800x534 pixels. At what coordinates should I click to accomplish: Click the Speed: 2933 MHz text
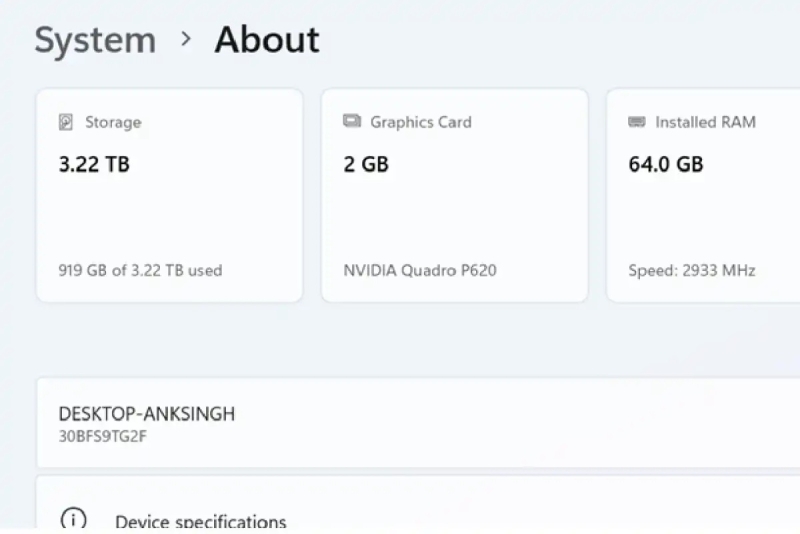coord(692,270)
